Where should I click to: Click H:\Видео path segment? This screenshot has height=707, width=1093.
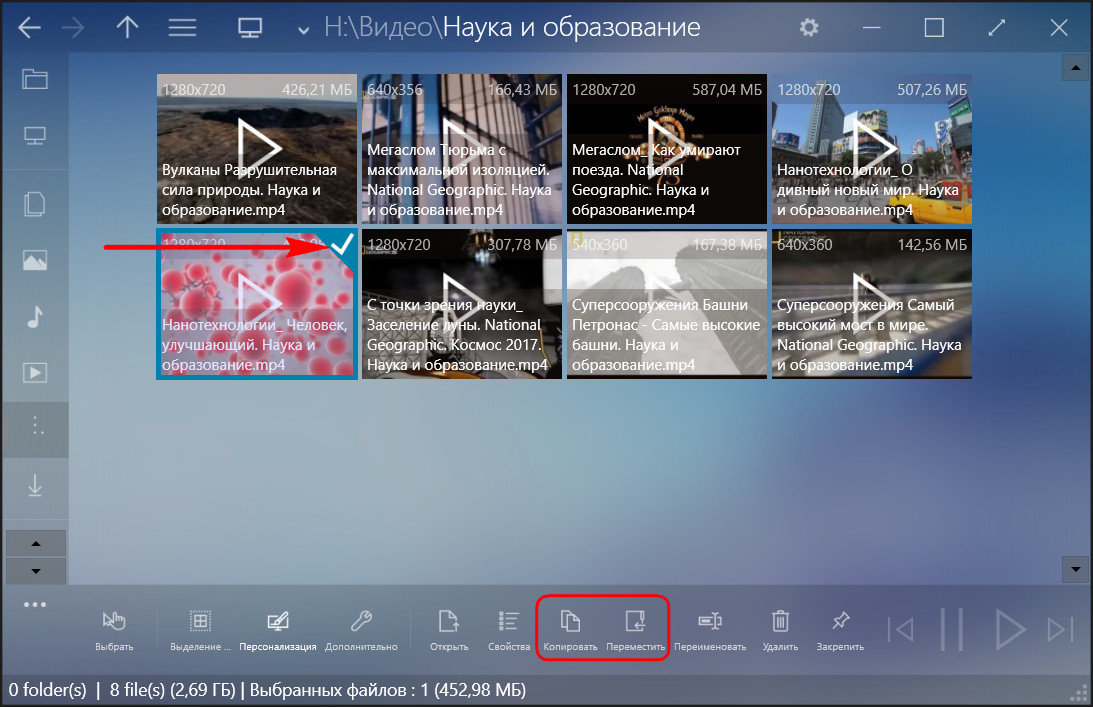click(x=381, y=28)
